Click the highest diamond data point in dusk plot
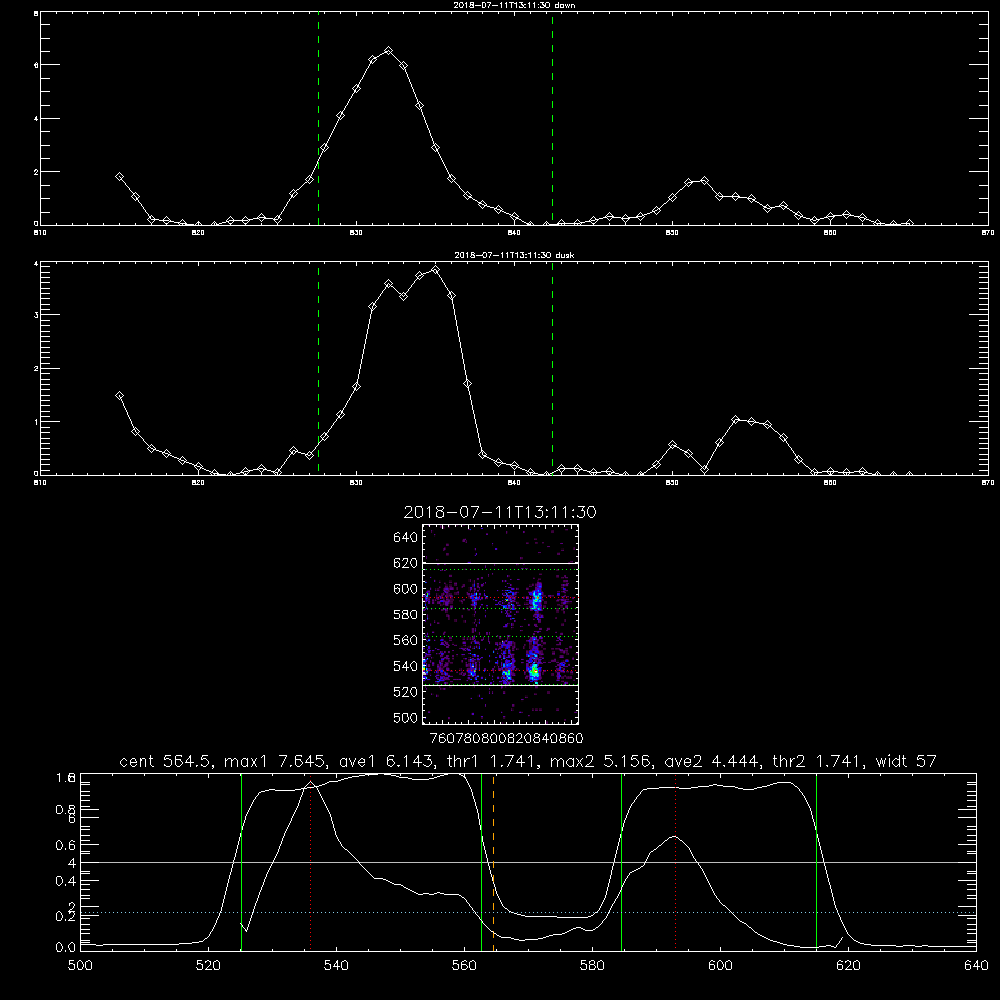This screenshot has height=1000, width=1000. click(x=436, y=270)
